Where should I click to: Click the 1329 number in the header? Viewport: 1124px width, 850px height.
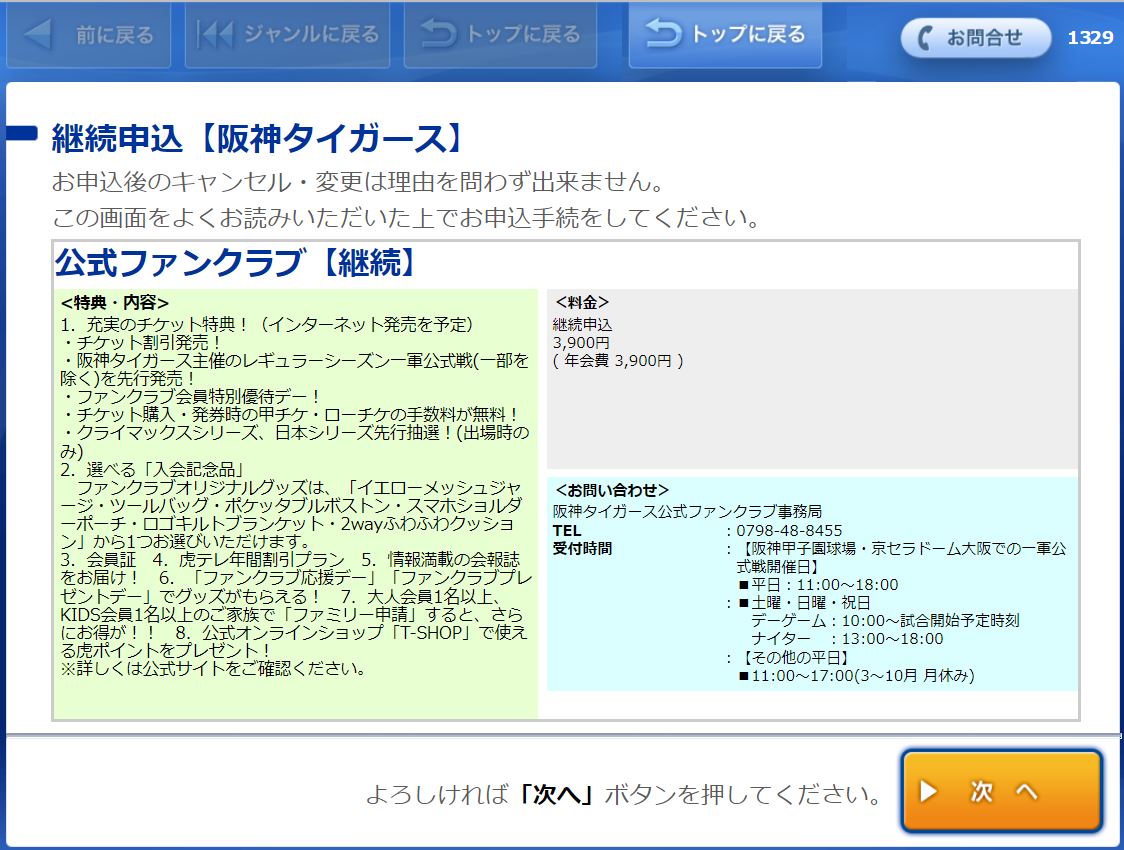[x=1090, y=37]
